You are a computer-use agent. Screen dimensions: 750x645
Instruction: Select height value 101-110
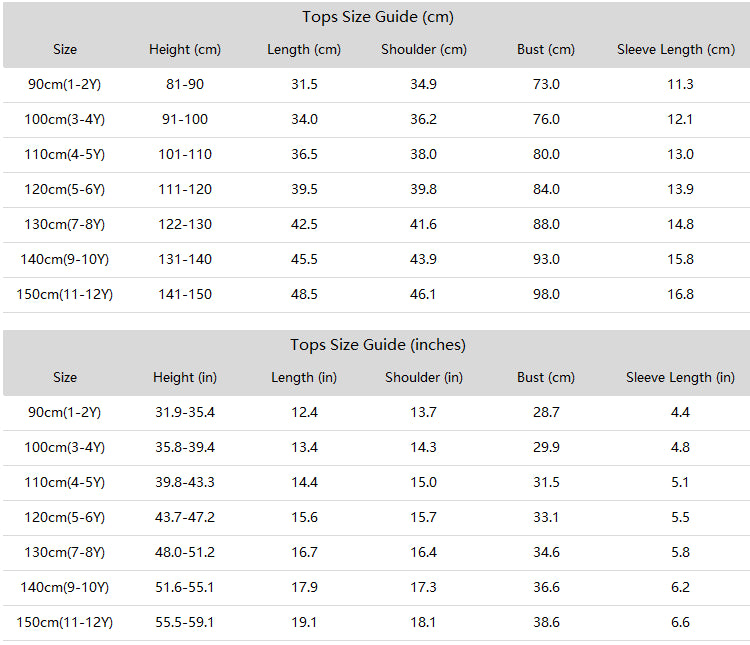coord(185,155)
